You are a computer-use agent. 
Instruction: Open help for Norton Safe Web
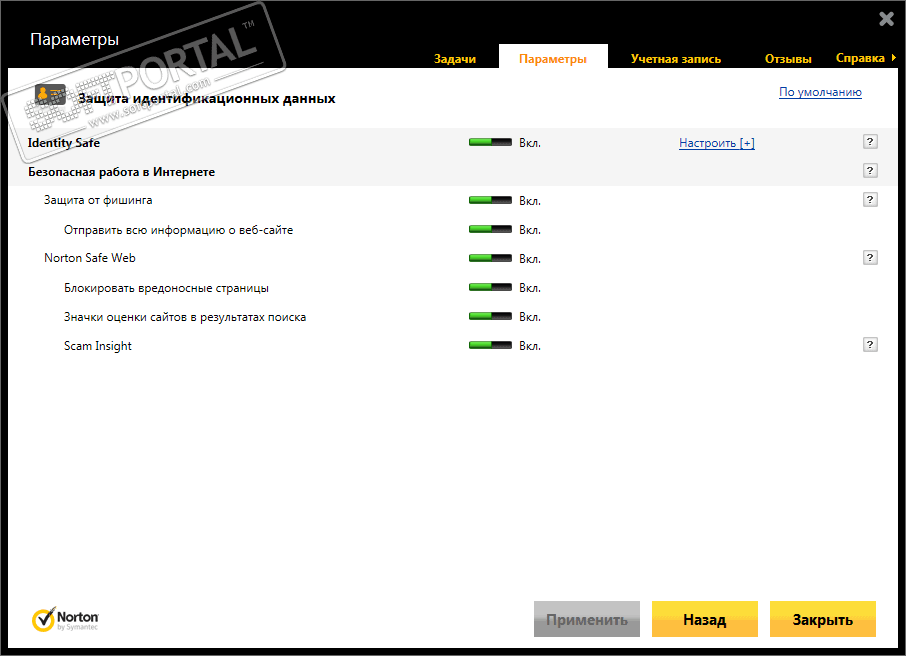click(x=870, y=257)
